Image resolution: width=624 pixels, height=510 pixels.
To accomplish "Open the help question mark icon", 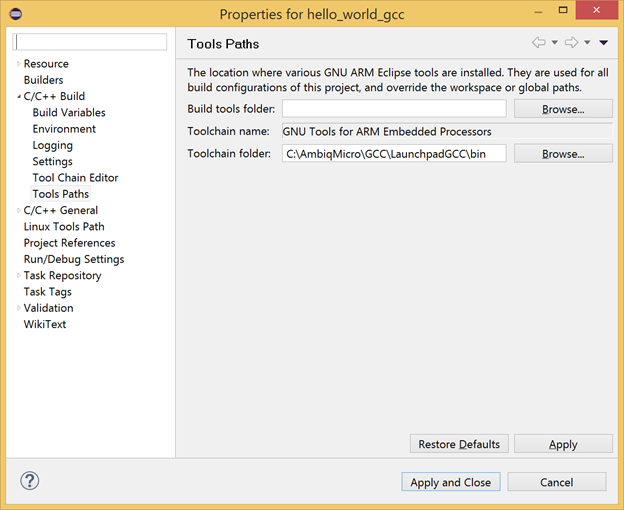I will click(x=30, y=481).
